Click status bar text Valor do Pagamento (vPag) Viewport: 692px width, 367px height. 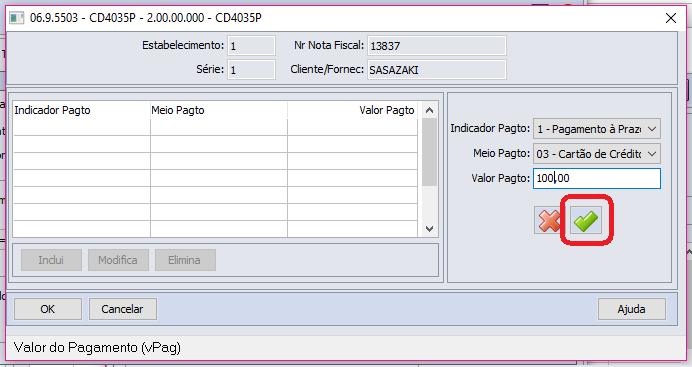pos(98,348)
